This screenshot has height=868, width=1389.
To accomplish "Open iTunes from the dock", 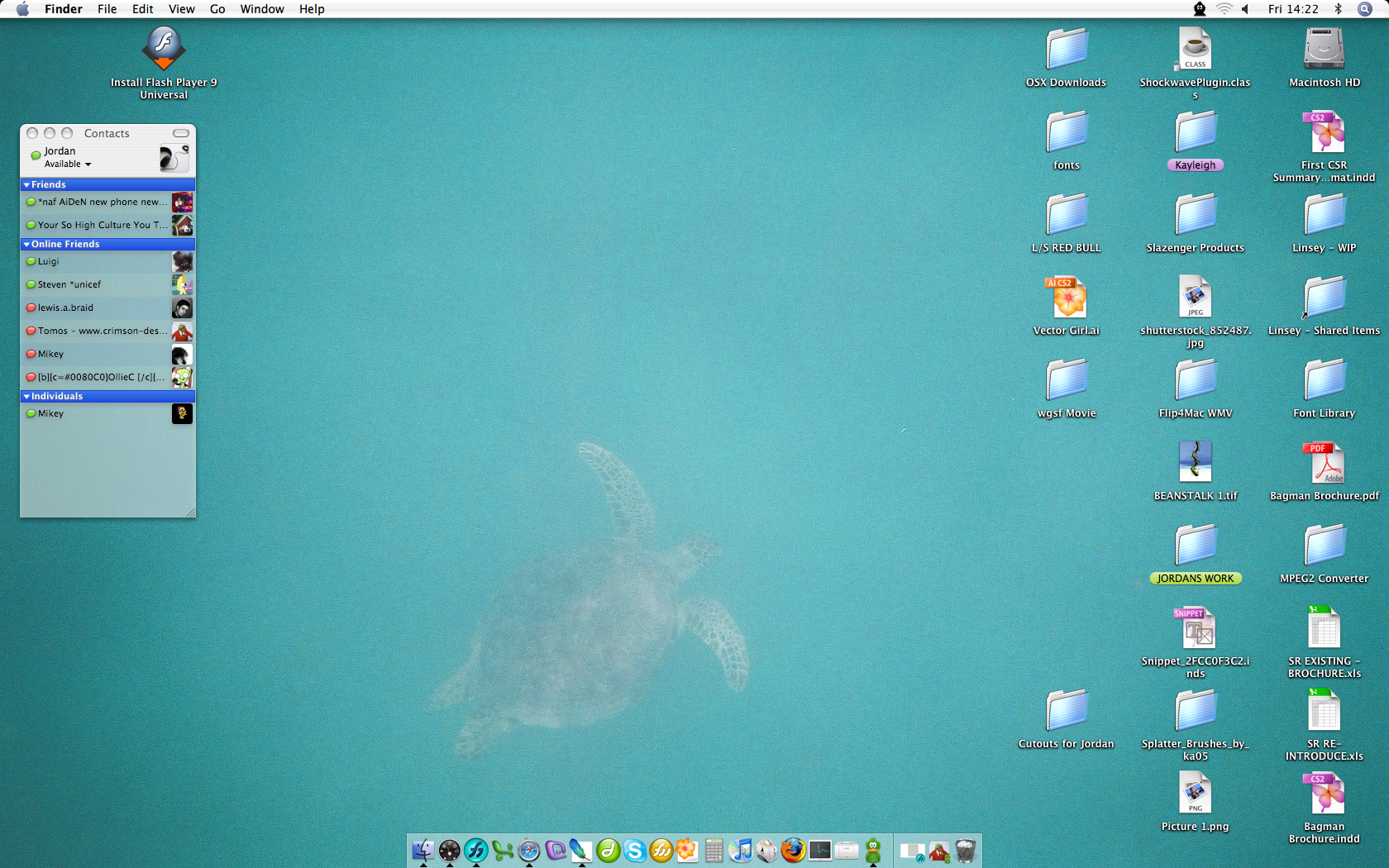I will pos(741,850).
